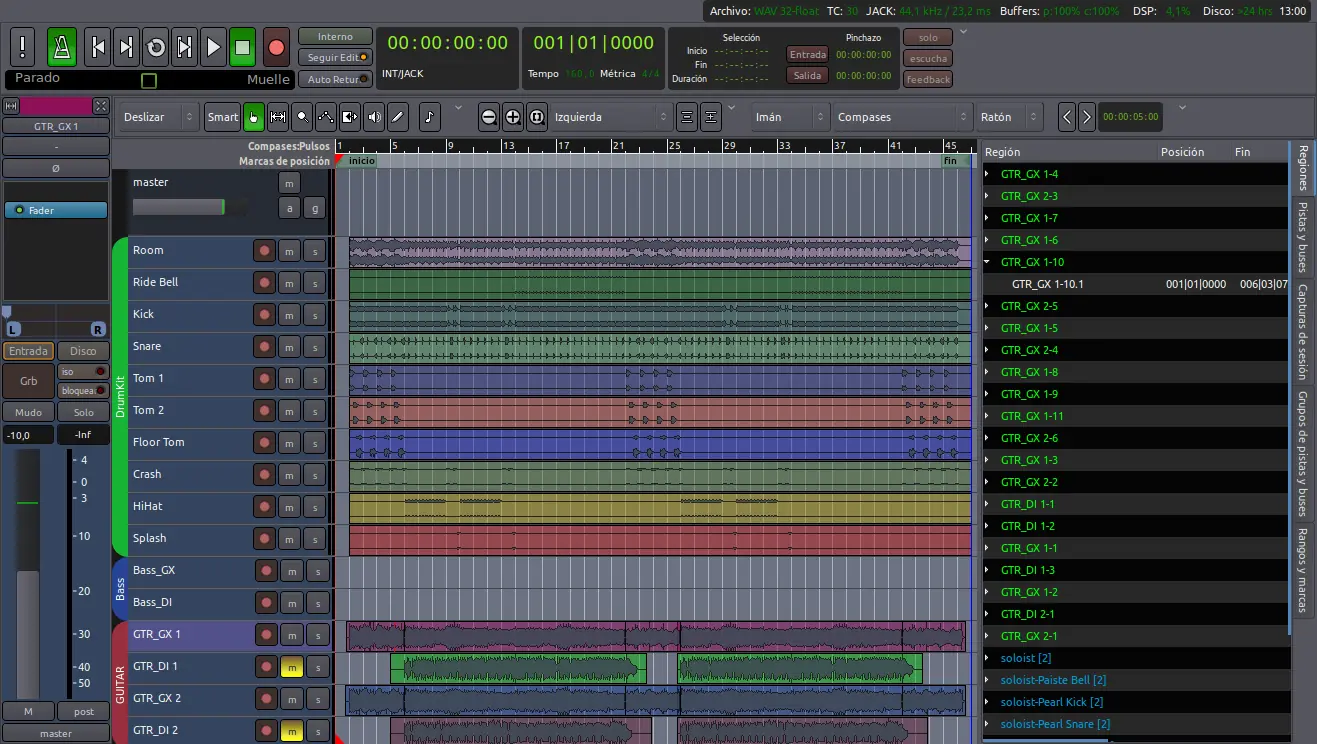Toggle the metronome click icon
Viewport: 1317px width, 744px height.
(62, 47)
